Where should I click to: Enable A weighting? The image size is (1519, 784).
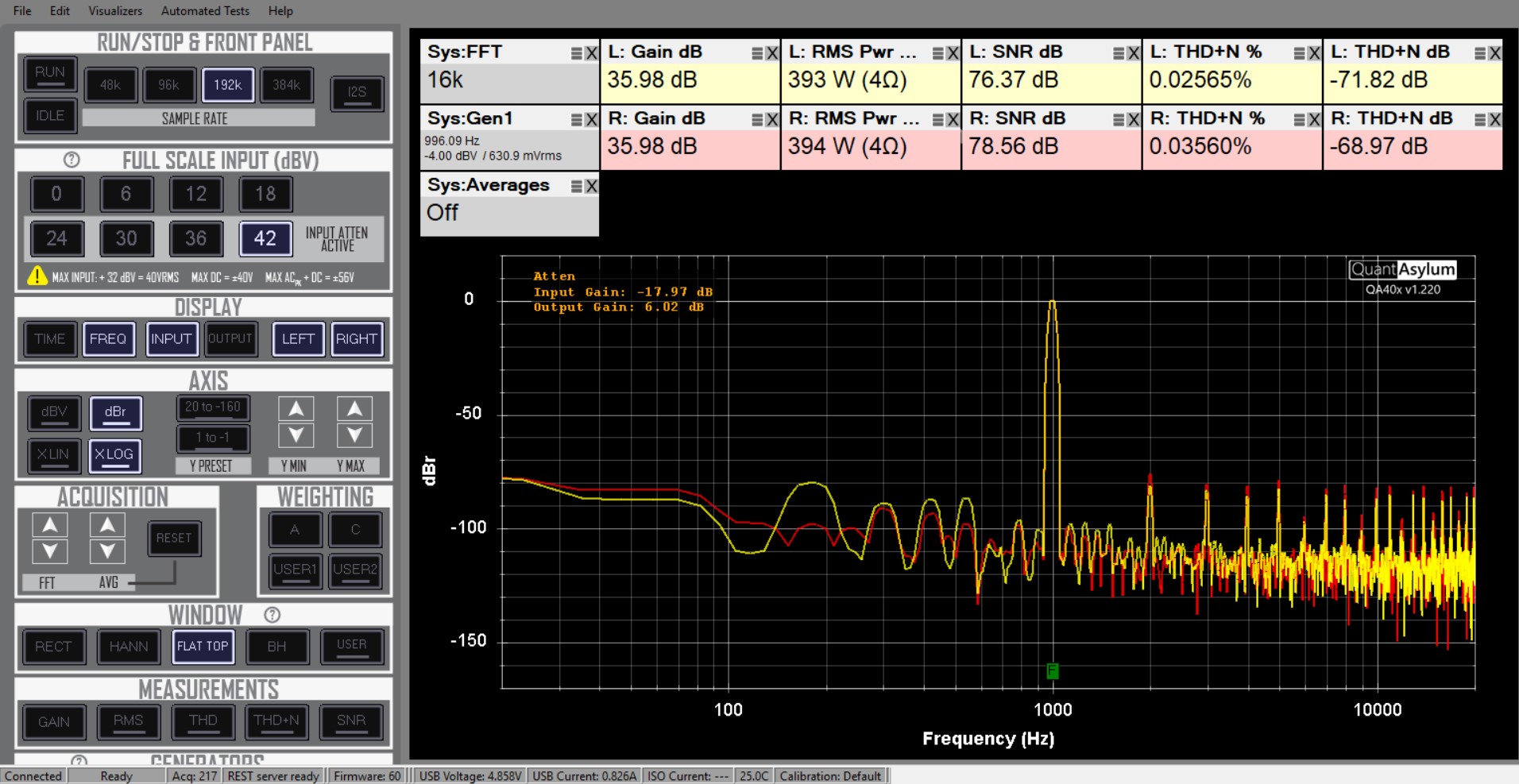click(295, 530)
